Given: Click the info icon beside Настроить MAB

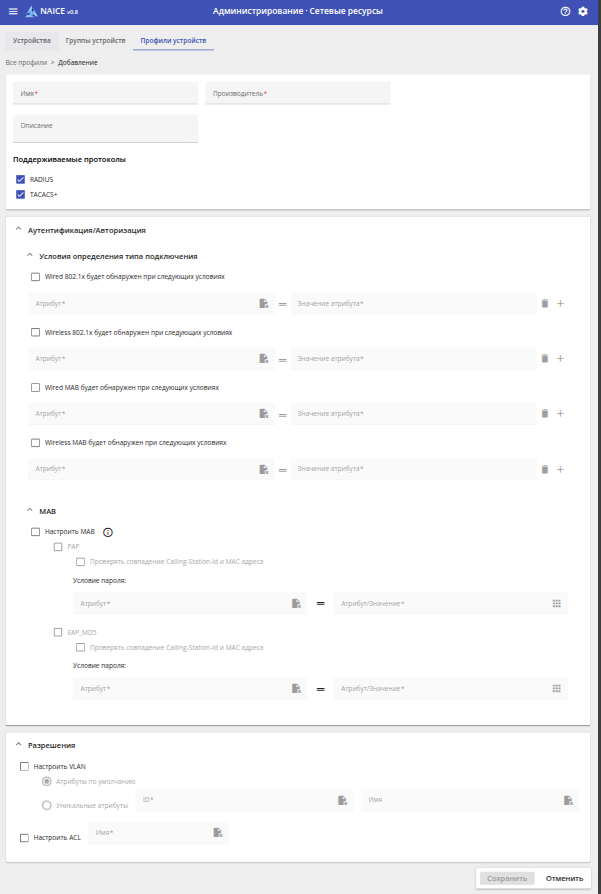Looking at the screenshot, I should (x=108, y=532).
